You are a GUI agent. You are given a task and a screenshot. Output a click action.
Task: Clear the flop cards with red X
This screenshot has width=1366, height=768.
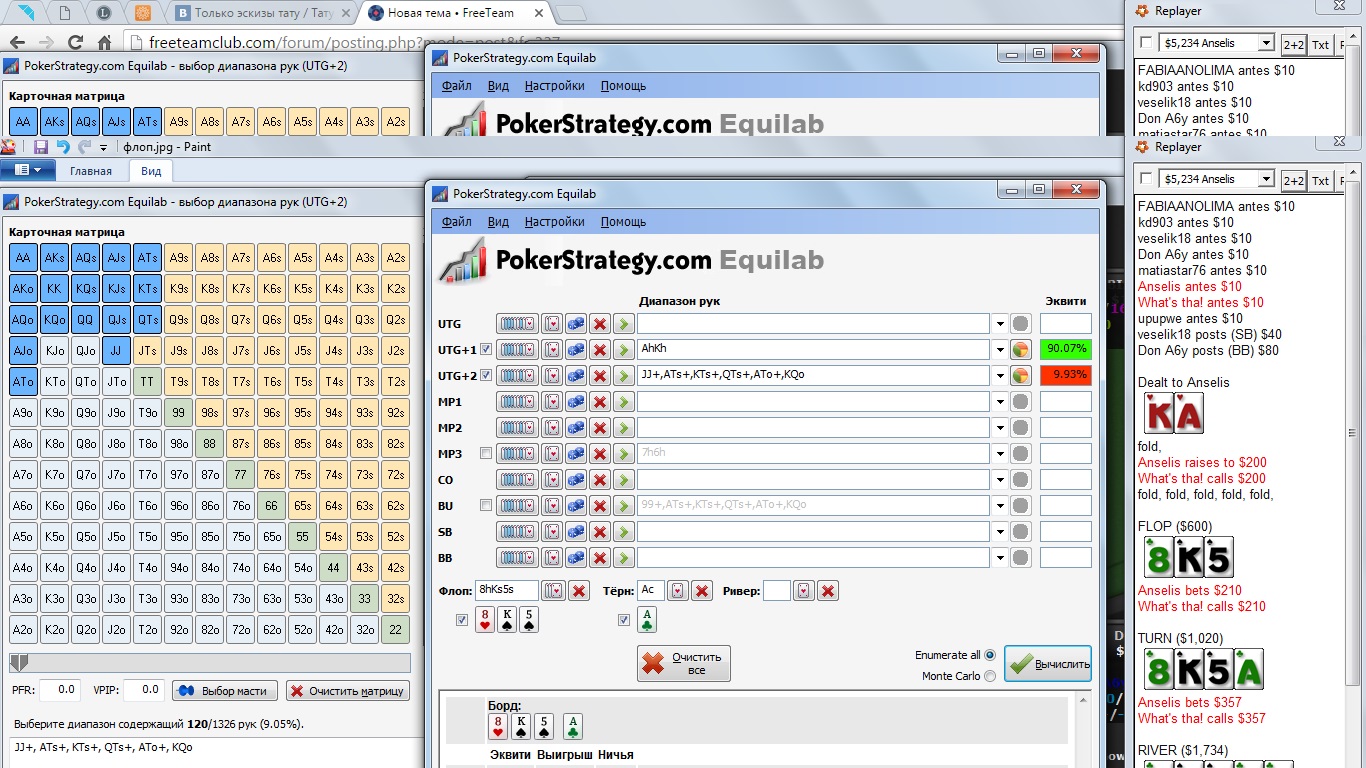coord(579,591)
